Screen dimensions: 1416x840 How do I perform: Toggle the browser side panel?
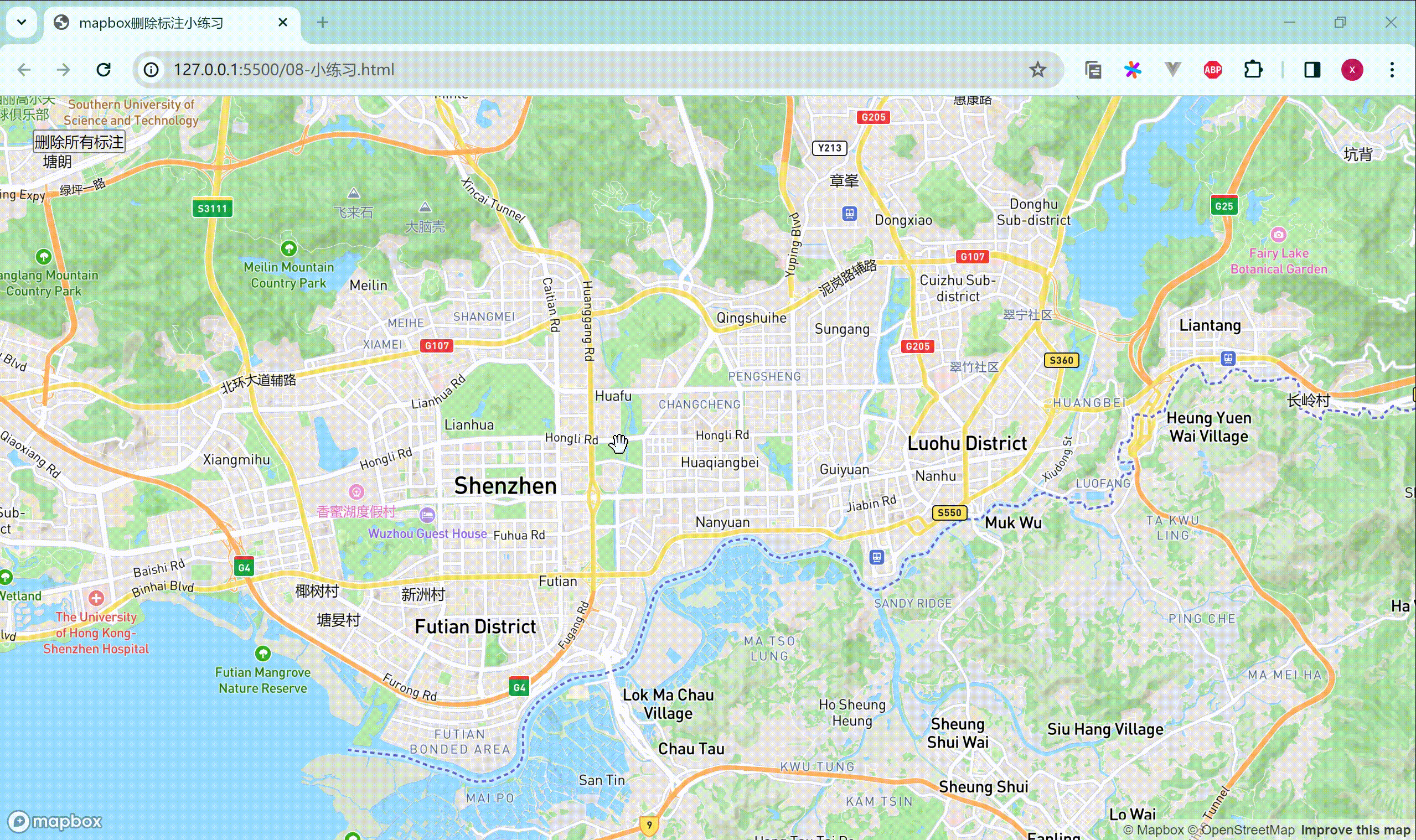tap(1312, 70)
